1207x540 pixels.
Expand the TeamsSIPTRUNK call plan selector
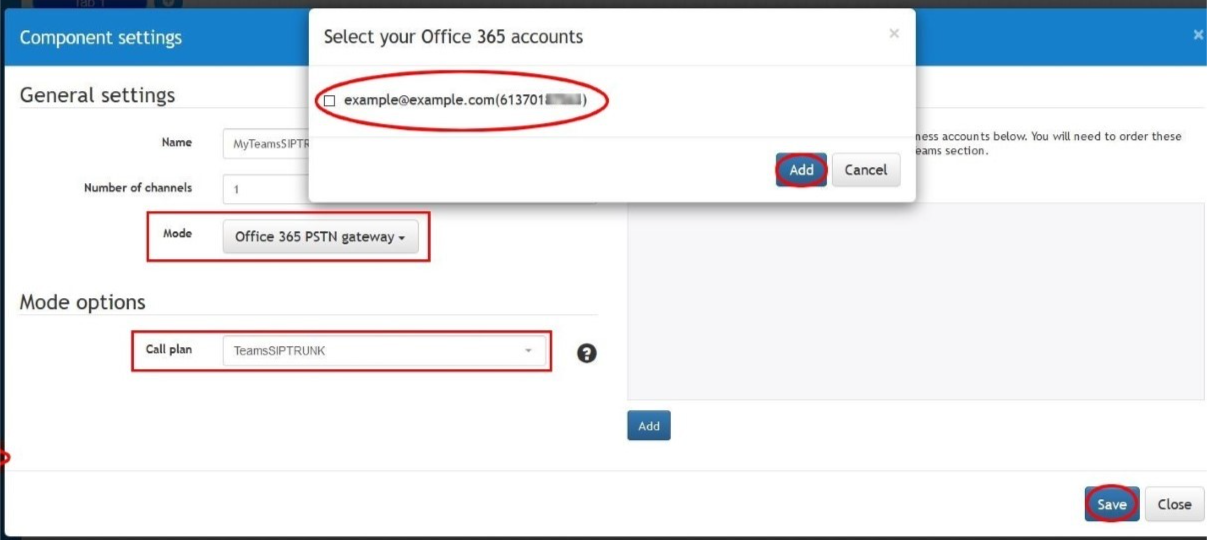tap(384, 351)
